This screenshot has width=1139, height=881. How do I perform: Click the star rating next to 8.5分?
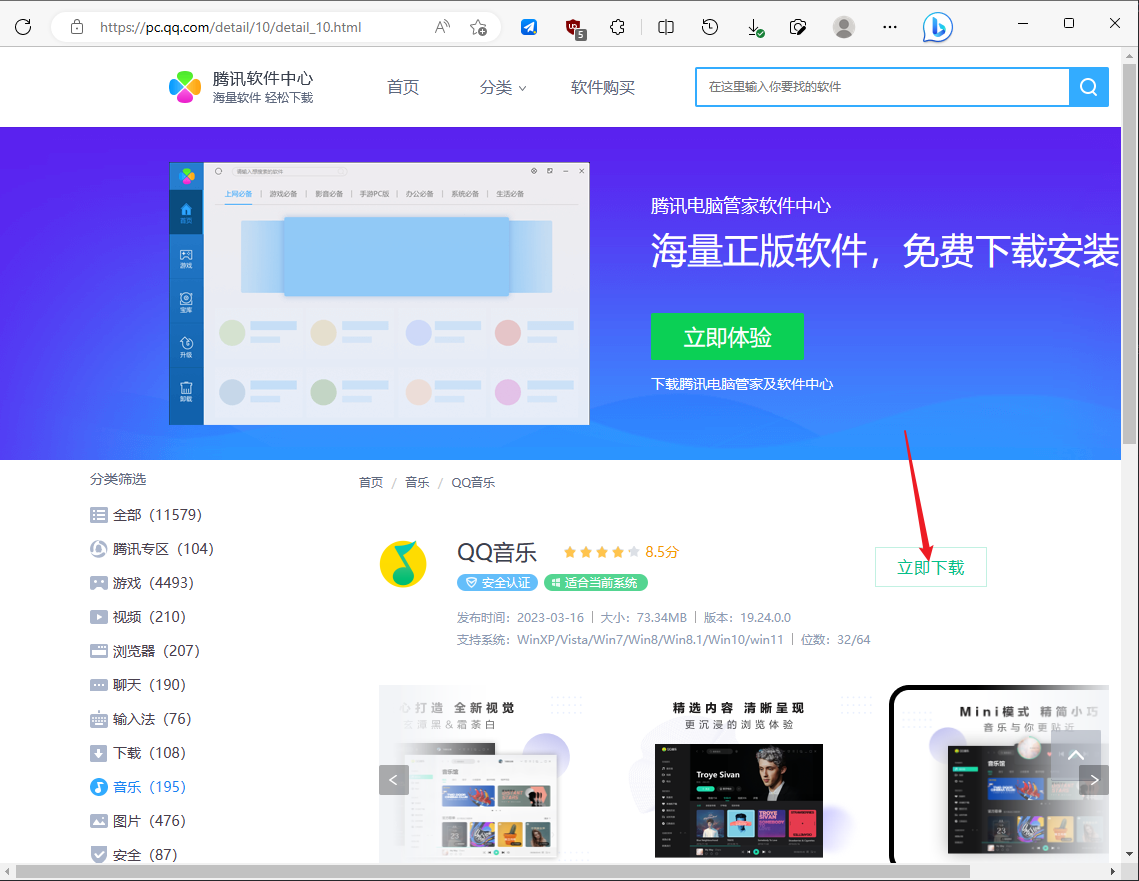(x=601, y=552)
